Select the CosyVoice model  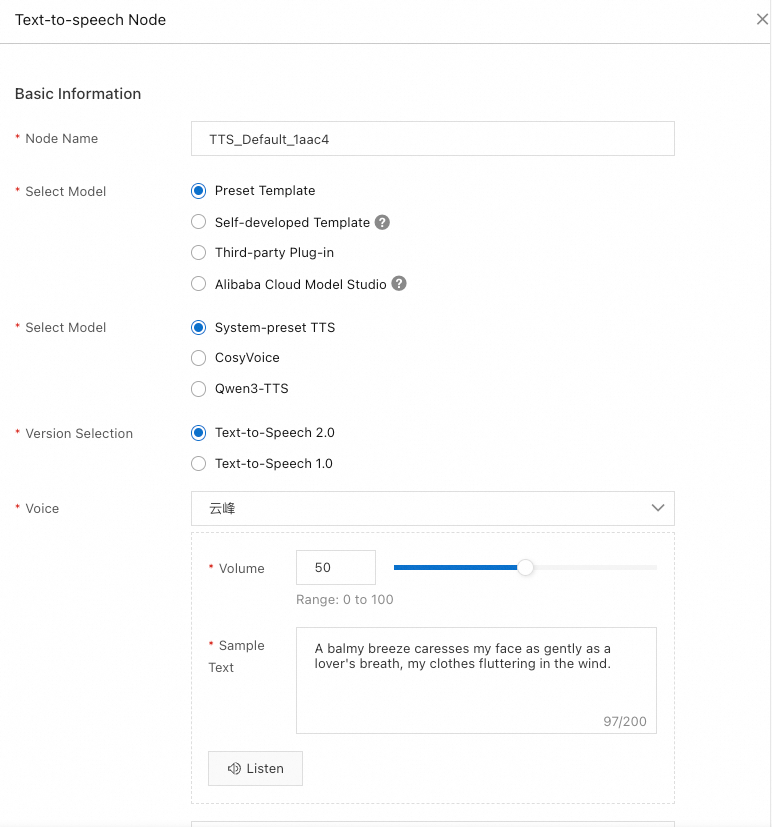point(198,358)
